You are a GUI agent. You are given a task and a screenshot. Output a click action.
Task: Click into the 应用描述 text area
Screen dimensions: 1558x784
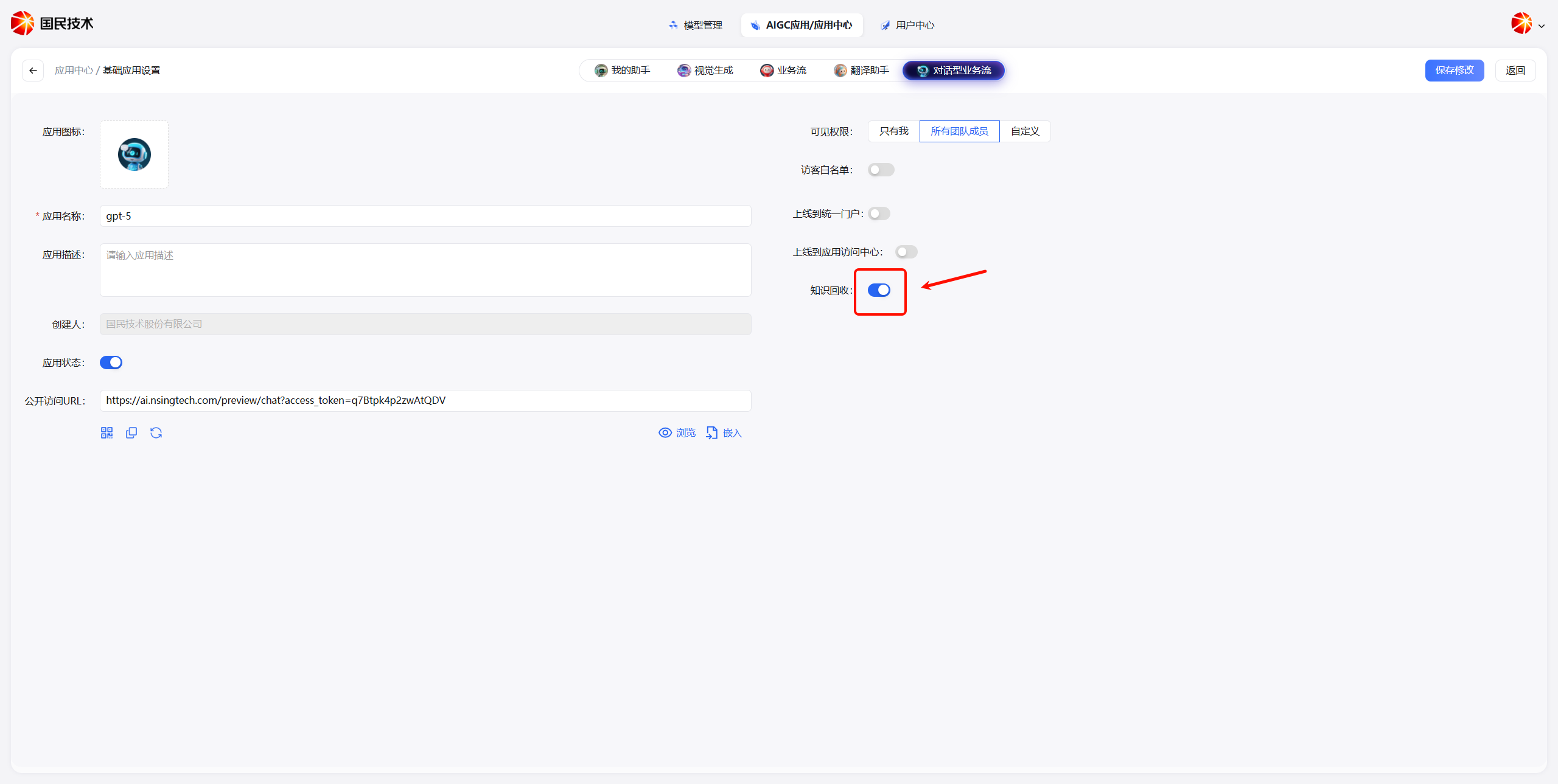pyautogui.click(x=425, y=270)
